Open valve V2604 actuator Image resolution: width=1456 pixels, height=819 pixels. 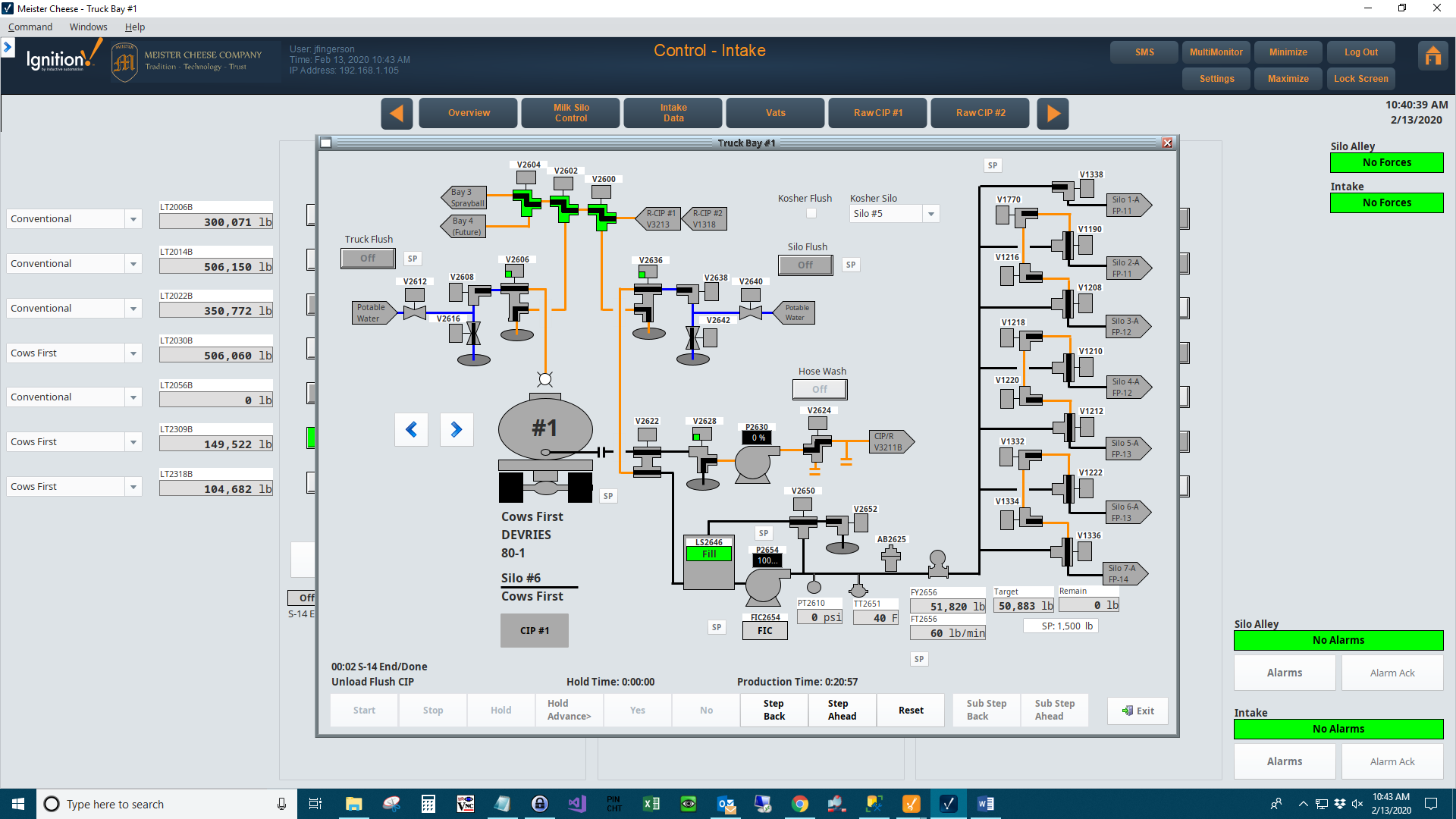click(526, 177)
